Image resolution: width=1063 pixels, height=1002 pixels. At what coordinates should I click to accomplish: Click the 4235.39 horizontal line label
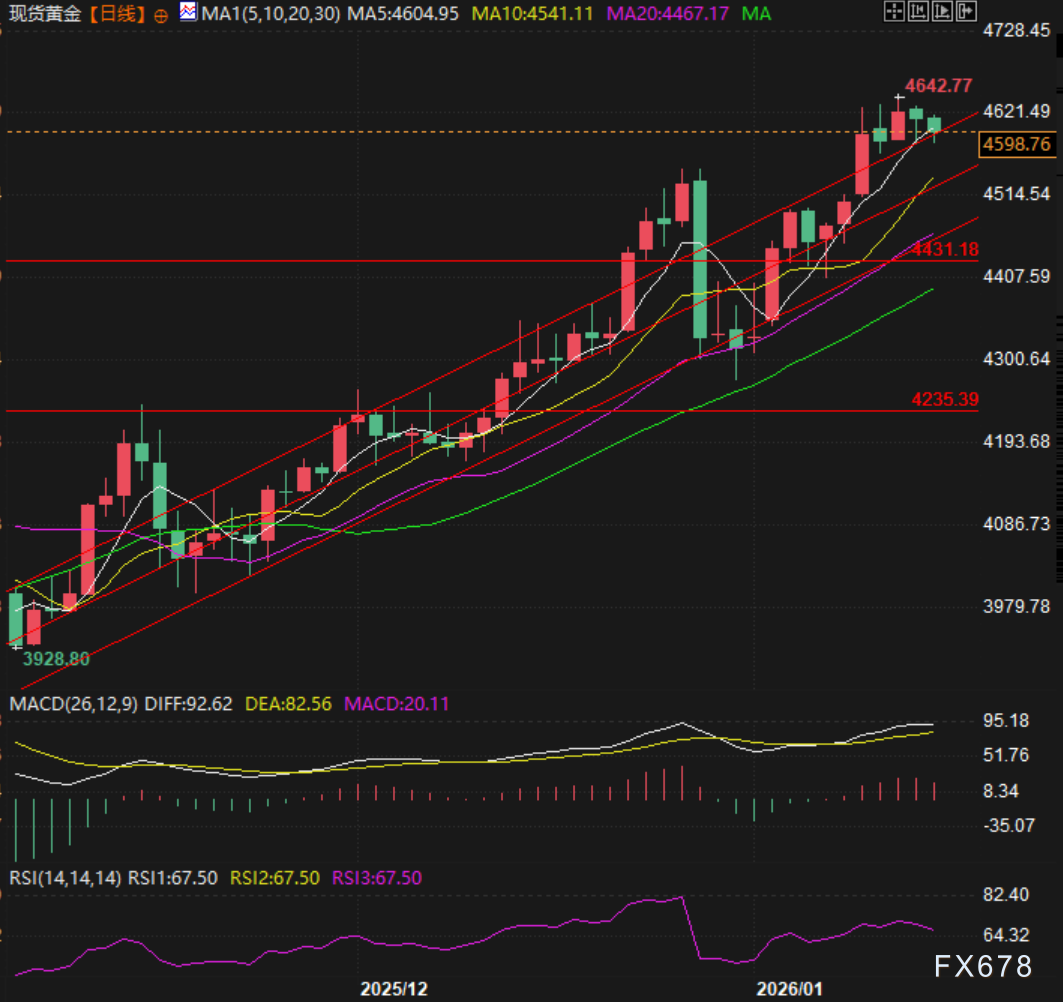944,399
